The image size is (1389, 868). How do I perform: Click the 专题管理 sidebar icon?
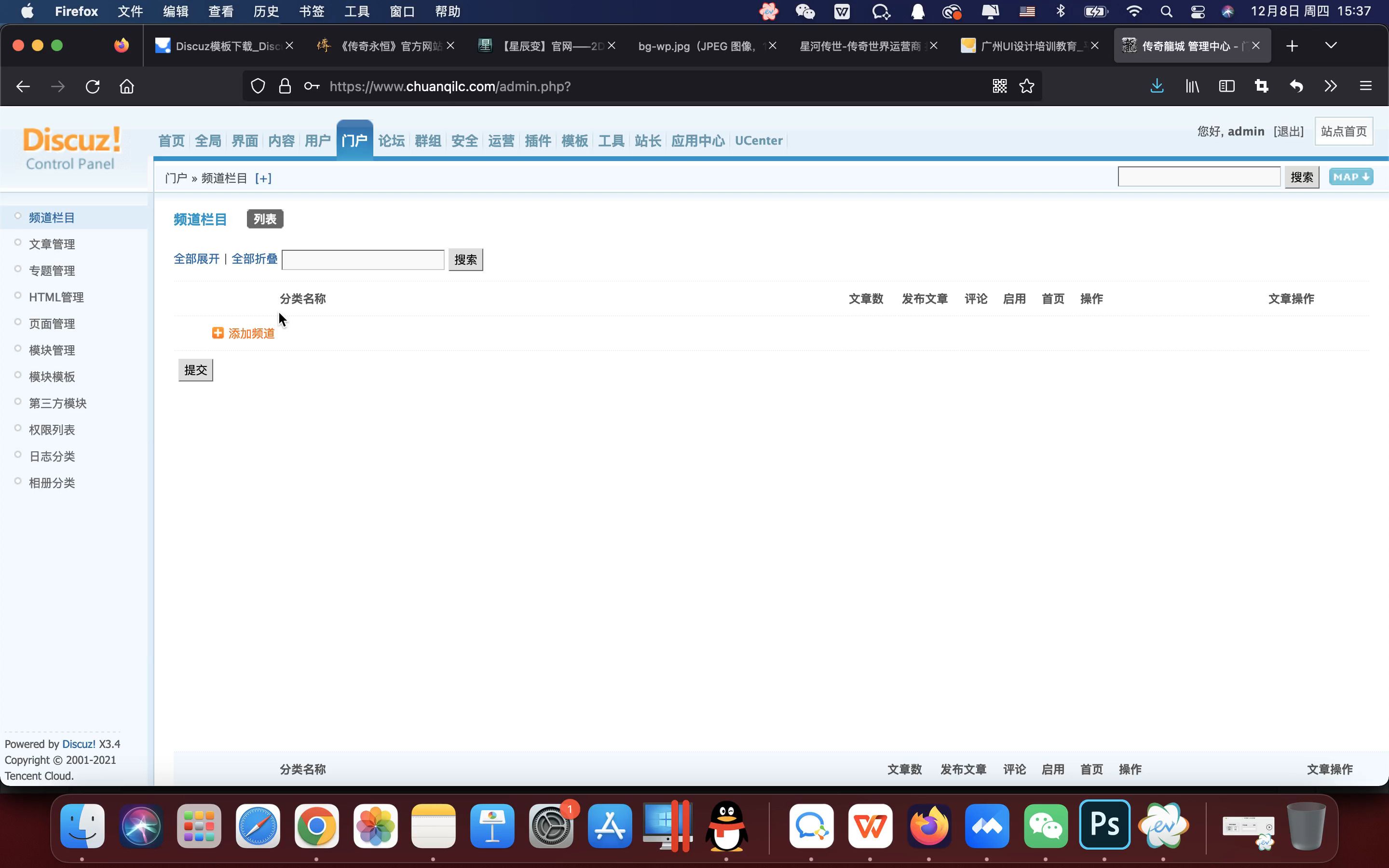[x=18, y=270]
